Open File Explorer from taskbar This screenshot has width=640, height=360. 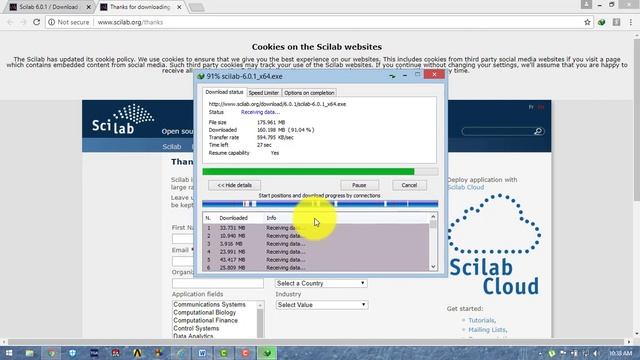(x=30, y=353)
